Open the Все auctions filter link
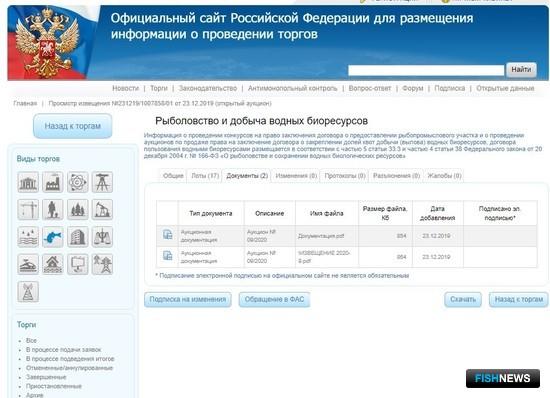The height and width of the screenshot is (398, 550). click(31, 340)
